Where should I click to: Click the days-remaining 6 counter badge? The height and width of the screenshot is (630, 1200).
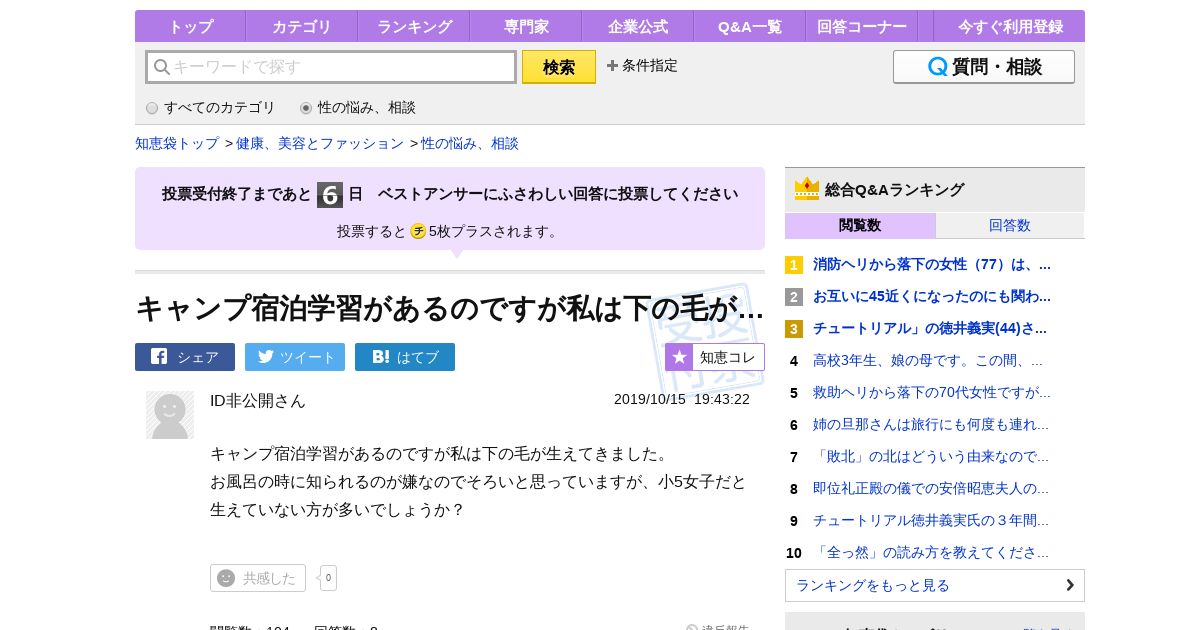point(330,195)
